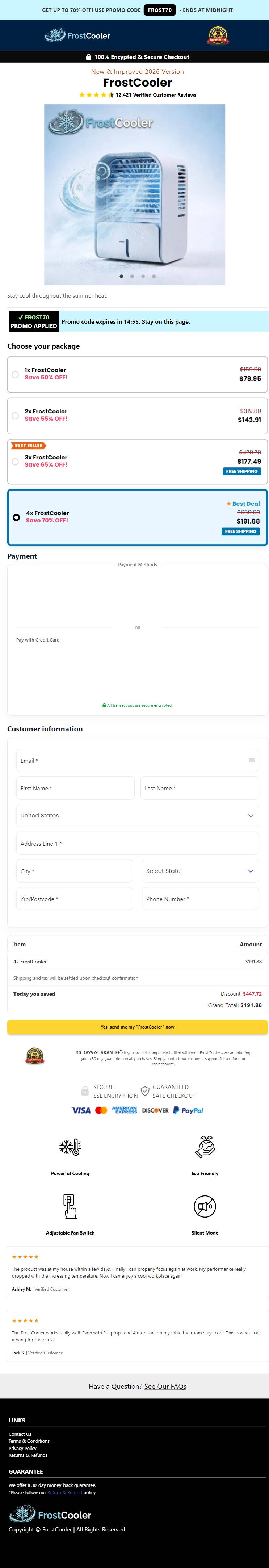The height and width of the screenshot is (1568, 269).
Task: Click the lock icon in secure checkout bar
Action: tap(89, 57)
